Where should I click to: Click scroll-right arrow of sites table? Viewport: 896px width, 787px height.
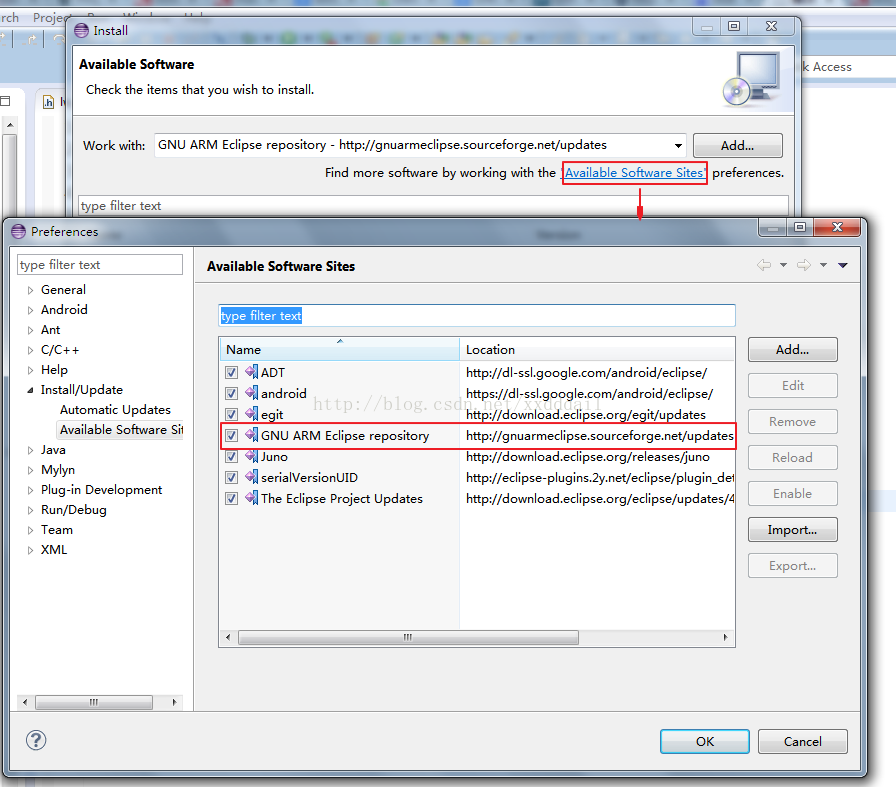click(725, 637)
